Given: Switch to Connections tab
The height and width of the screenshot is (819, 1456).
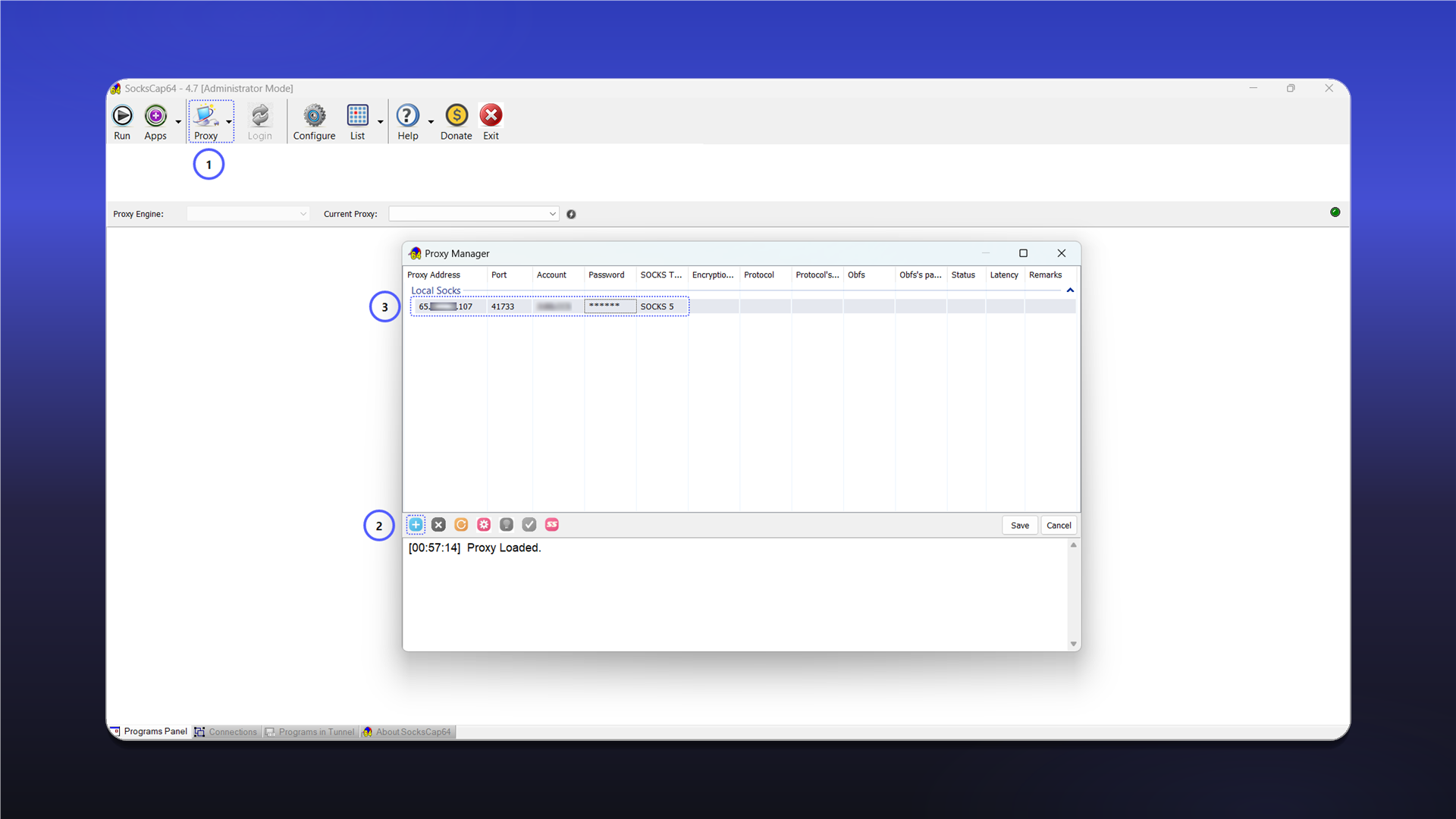Looking at the screenshot, I should 226,732.
